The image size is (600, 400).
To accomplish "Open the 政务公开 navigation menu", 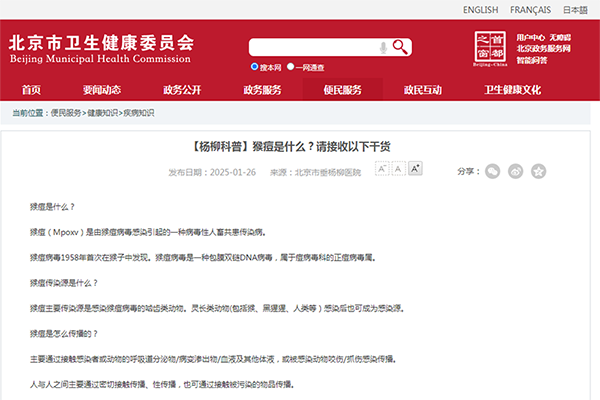I will [182, 90].
